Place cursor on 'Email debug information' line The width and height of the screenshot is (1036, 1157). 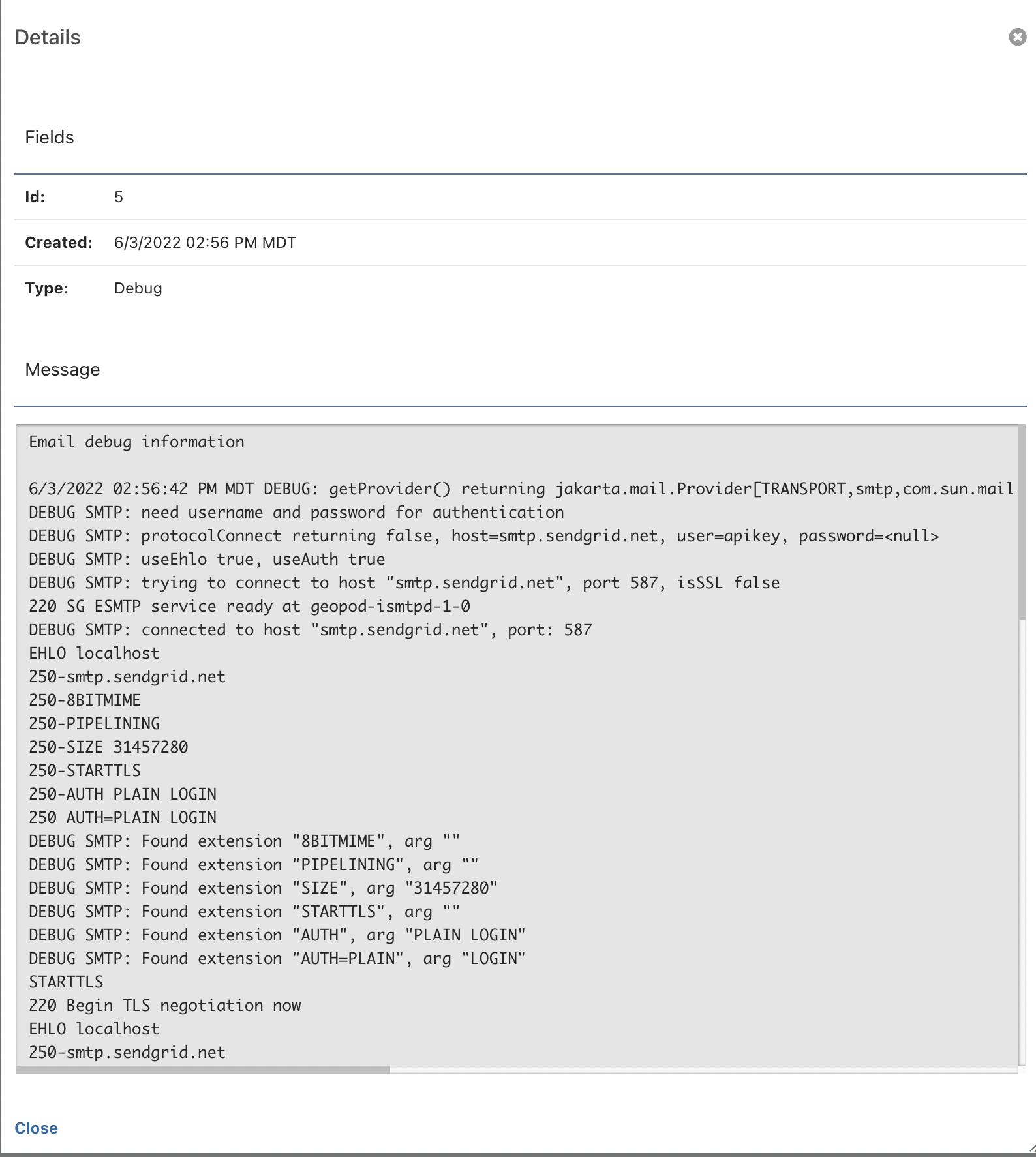136,442
